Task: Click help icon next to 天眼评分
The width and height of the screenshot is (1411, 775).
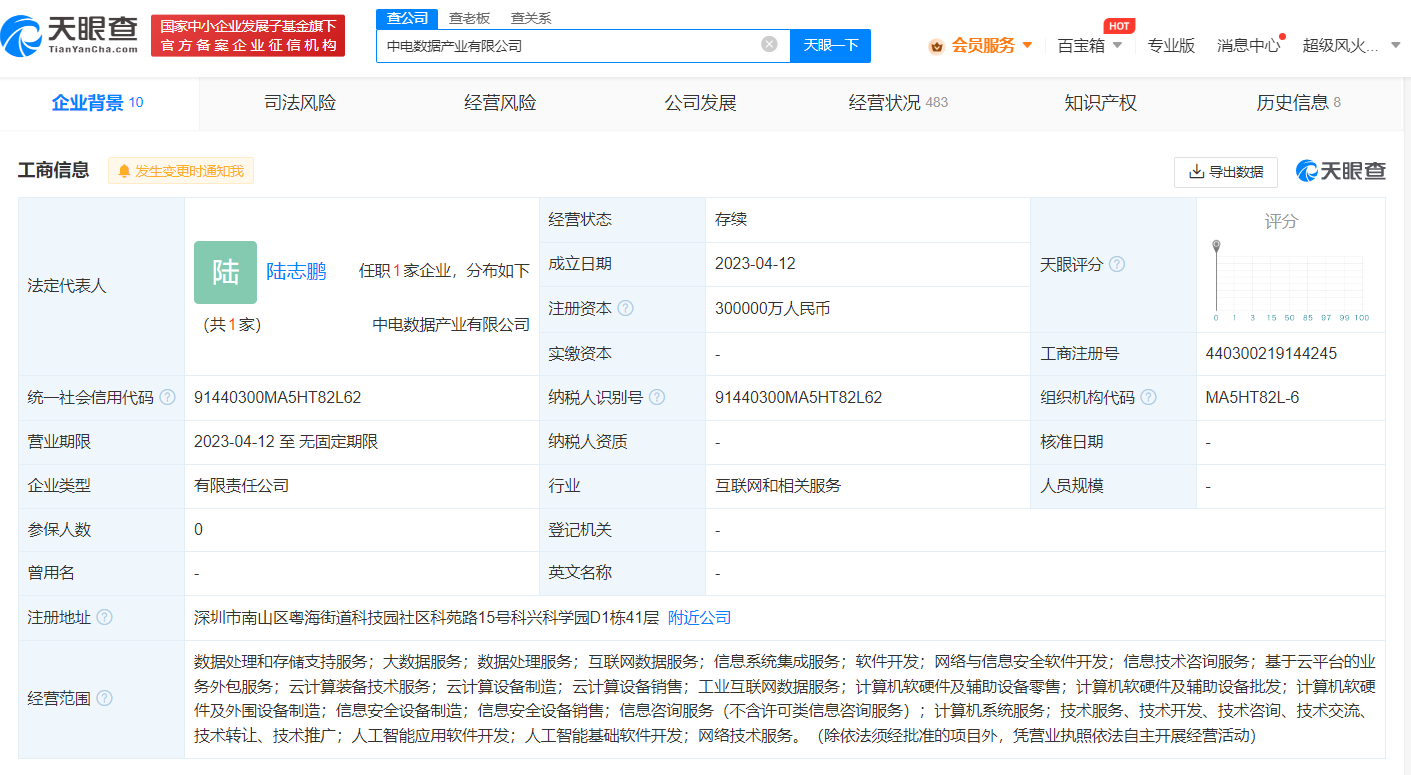Action: (x=1117, y=265)
